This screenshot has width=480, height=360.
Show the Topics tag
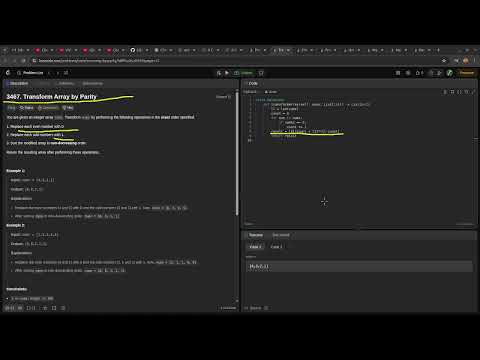pos(27,108)
